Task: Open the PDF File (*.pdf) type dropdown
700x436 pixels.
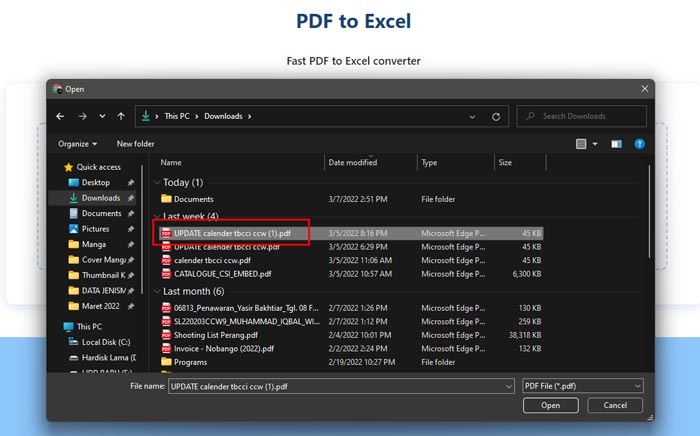Action: [x=583, y=386]
